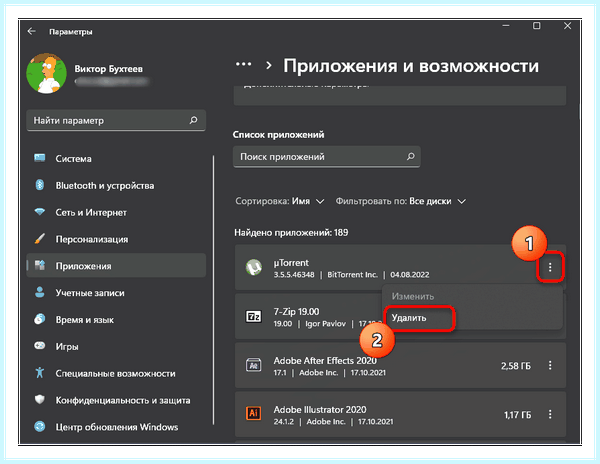Open Время и язык section
600x464 pixels.
tap(116, 319)
